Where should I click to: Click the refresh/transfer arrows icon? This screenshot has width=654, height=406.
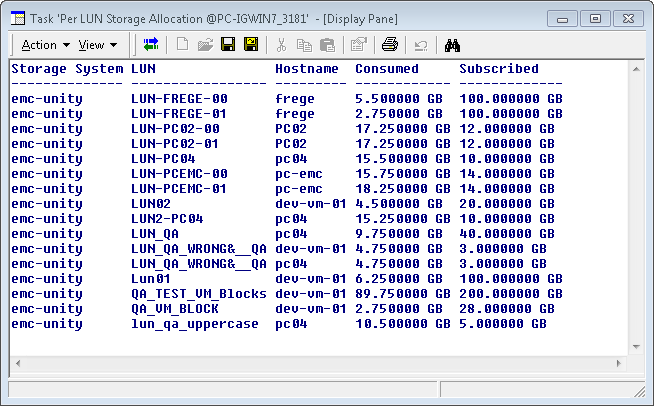151,45
